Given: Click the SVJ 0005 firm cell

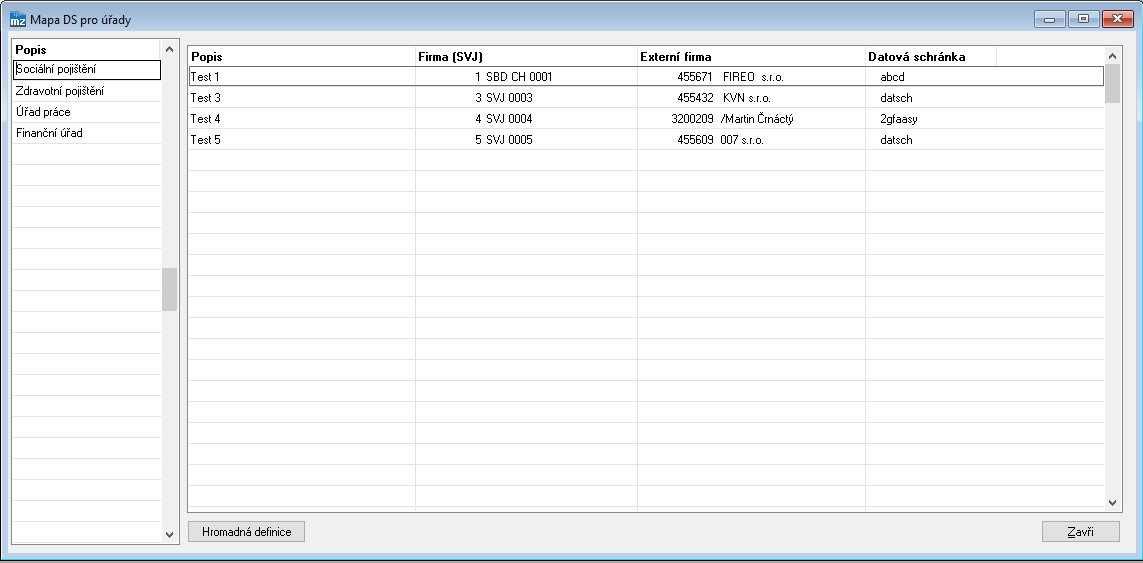Looking at the screenshot, I should (526, 140).
